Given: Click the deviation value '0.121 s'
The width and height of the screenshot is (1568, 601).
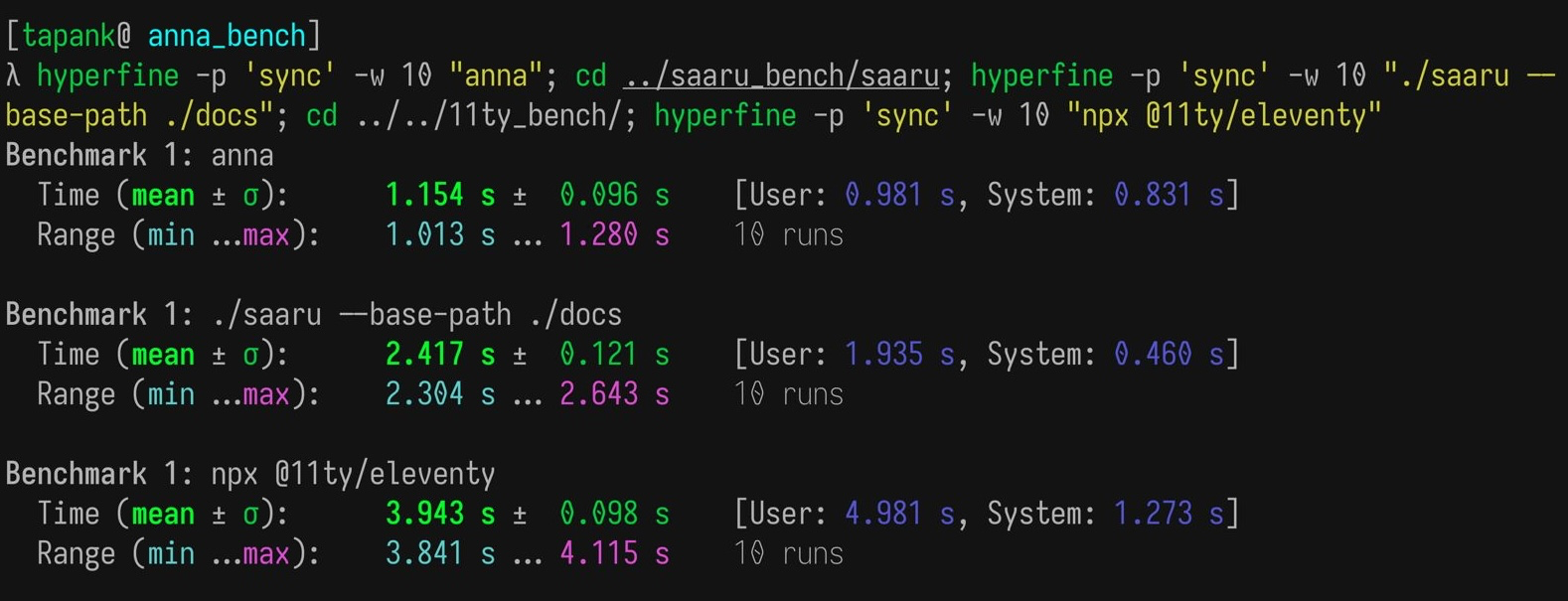Looking at the screenshot, I should (614, 355).
